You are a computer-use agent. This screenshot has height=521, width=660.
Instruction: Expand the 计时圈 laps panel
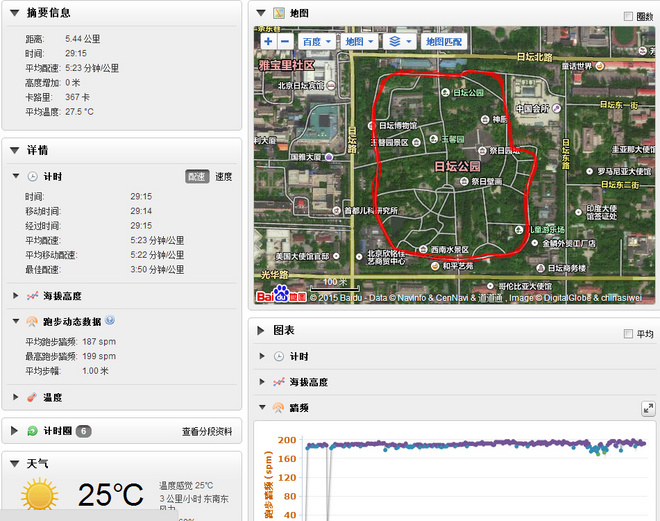click(x=14, y=431)
